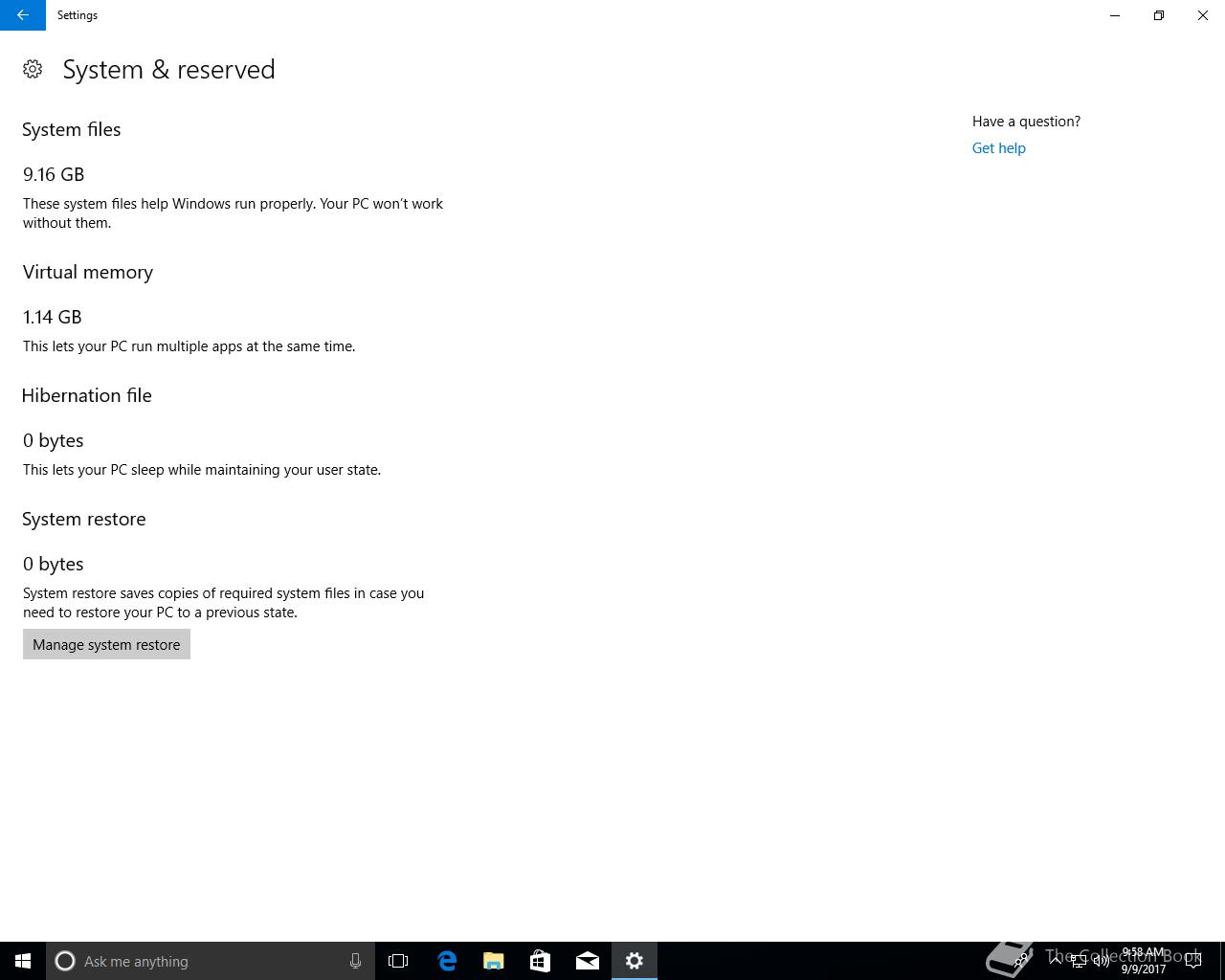The width and height of the screenshot is (1225, 980).
Task: Open File Explorer from taskbar
Action: (494, 961)
